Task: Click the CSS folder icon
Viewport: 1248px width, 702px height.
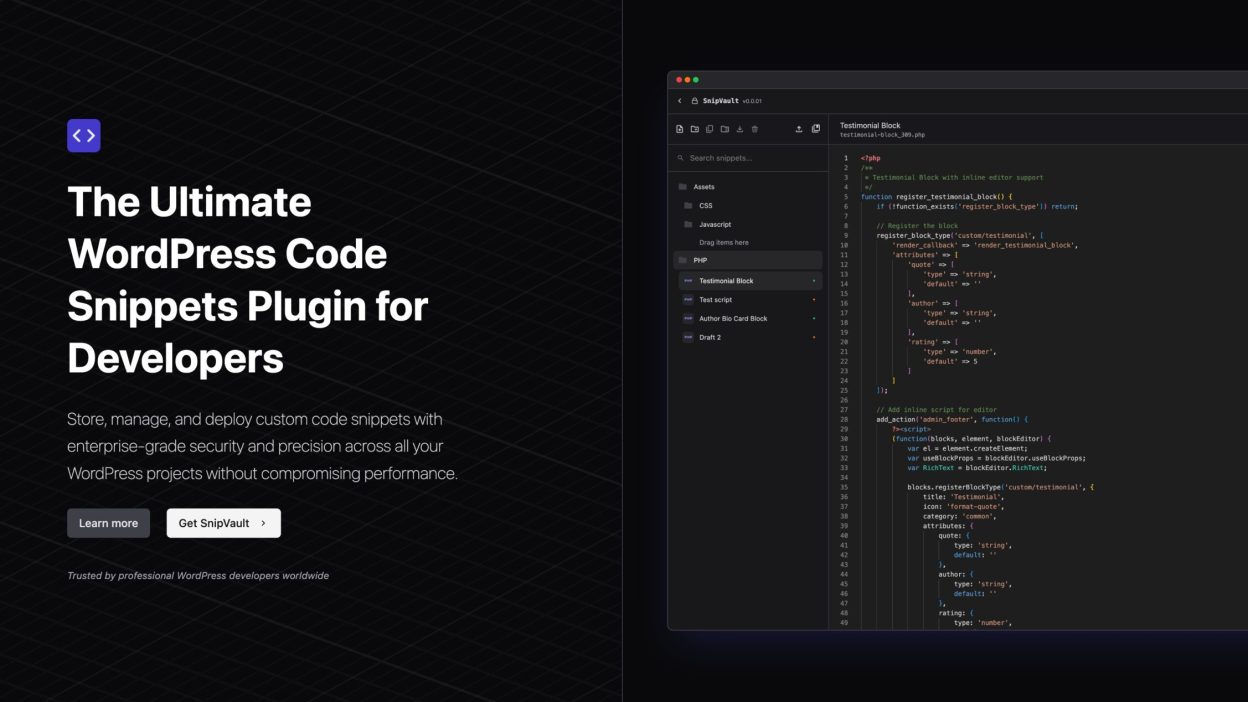Action: click(688, 206)
